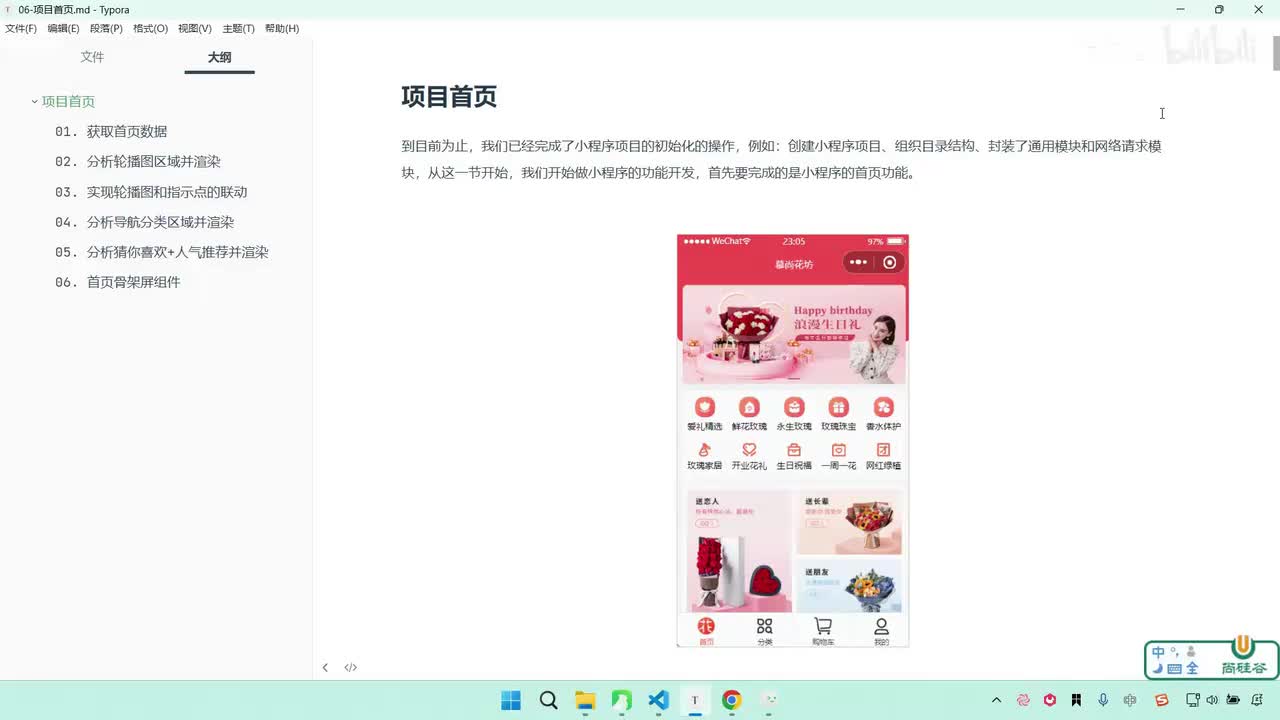
Task: Open the 格式(O) menu
Action: click(150, 28)
